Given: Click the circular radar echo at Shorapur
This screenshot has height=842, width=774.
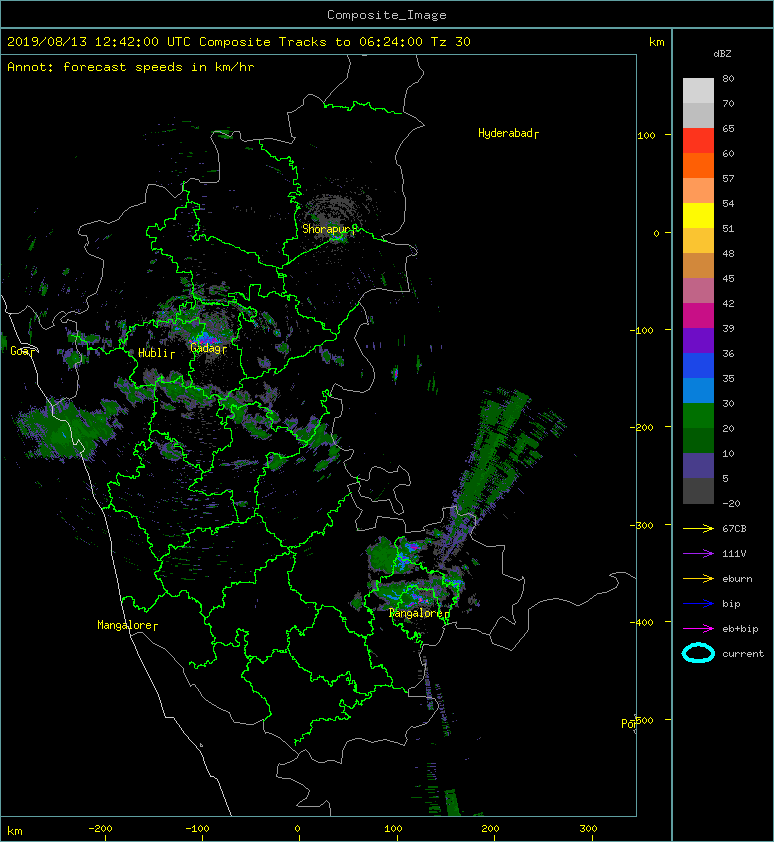Looking at the screenshot, I should [x=336, y=215].
